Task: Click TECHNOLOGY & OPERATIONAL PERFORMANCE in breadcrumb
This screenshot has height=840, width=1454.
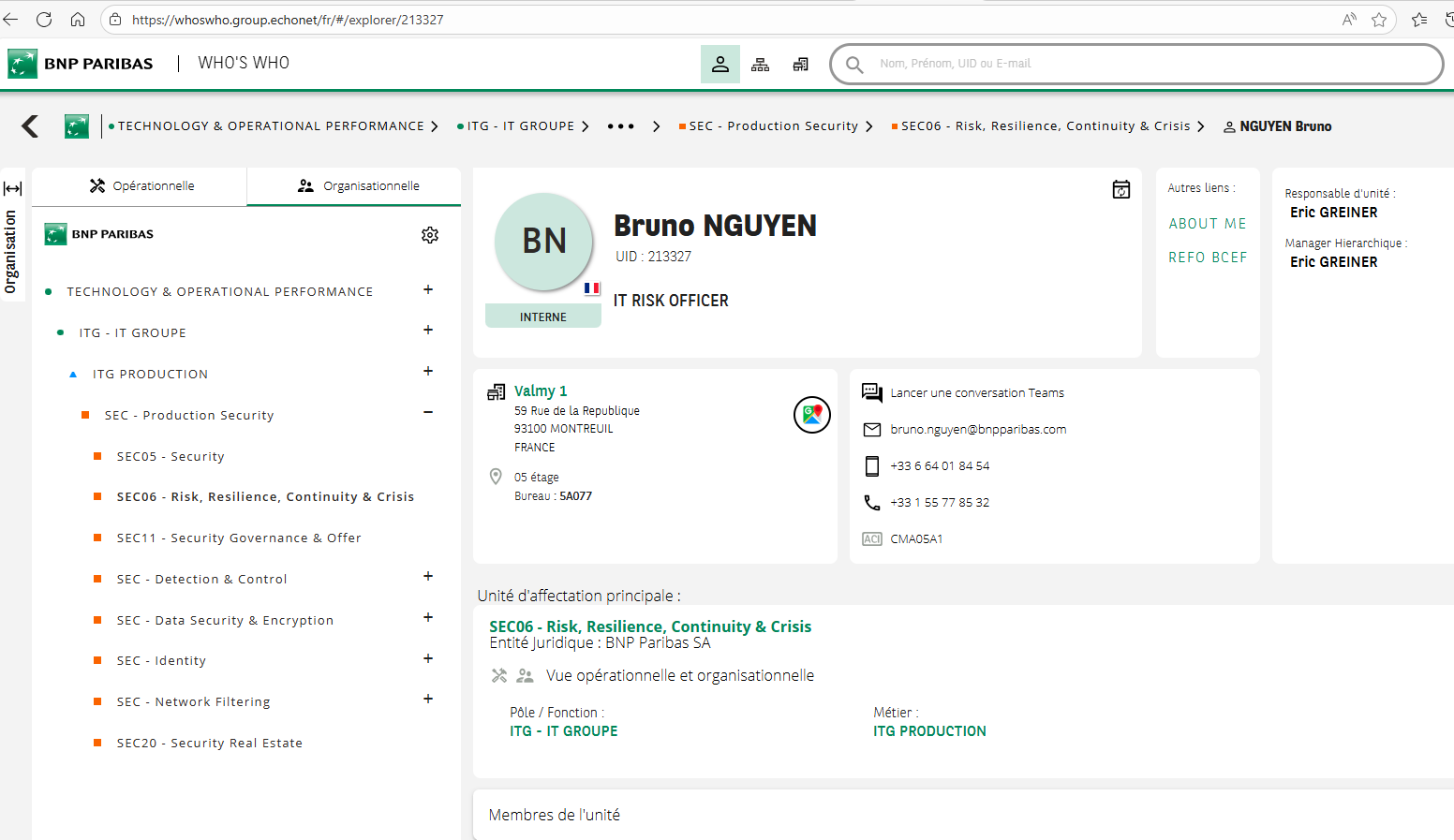Action: click(271, 126)
